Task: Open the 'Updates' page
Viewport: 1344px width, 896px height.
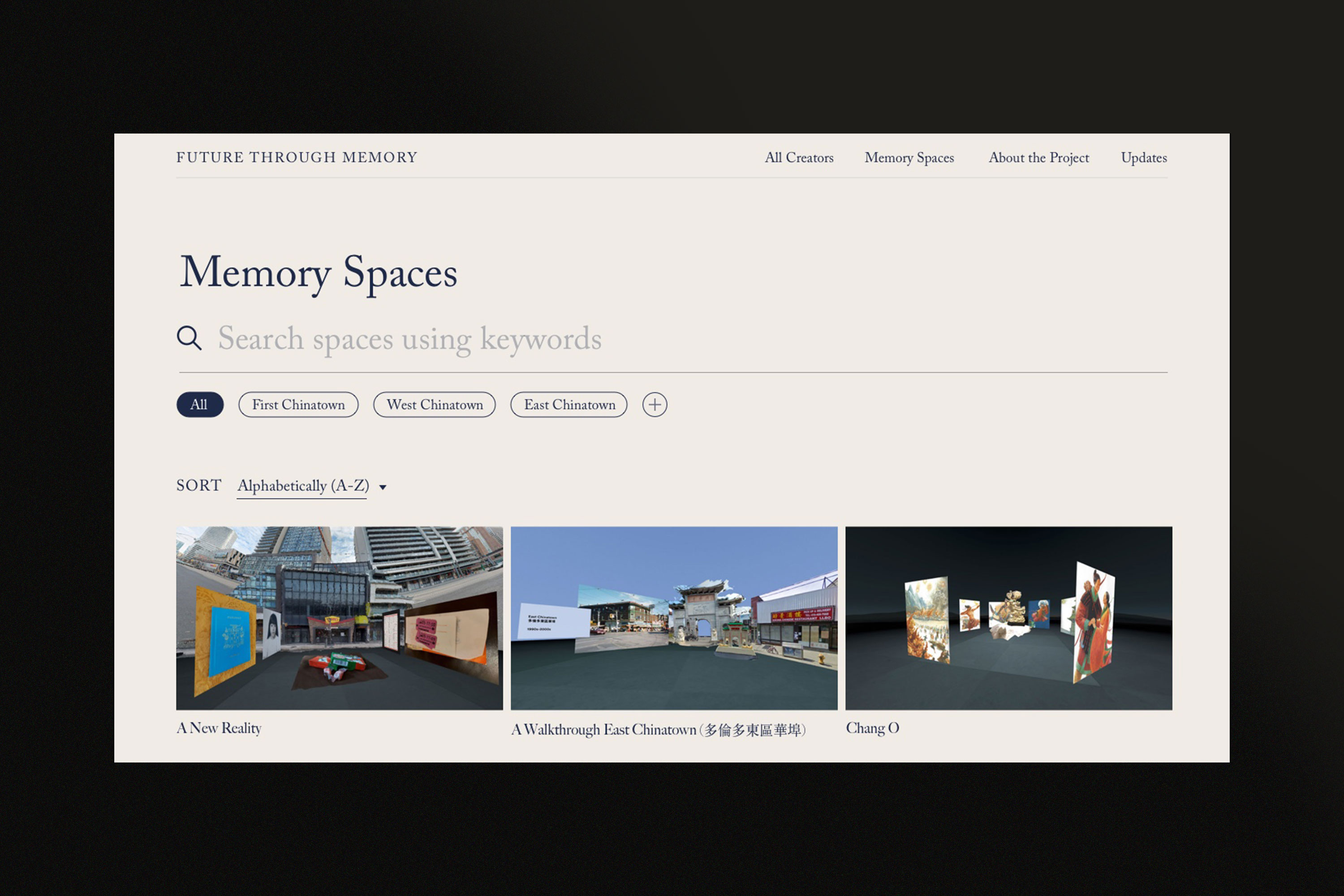Action: [1143, 158]
